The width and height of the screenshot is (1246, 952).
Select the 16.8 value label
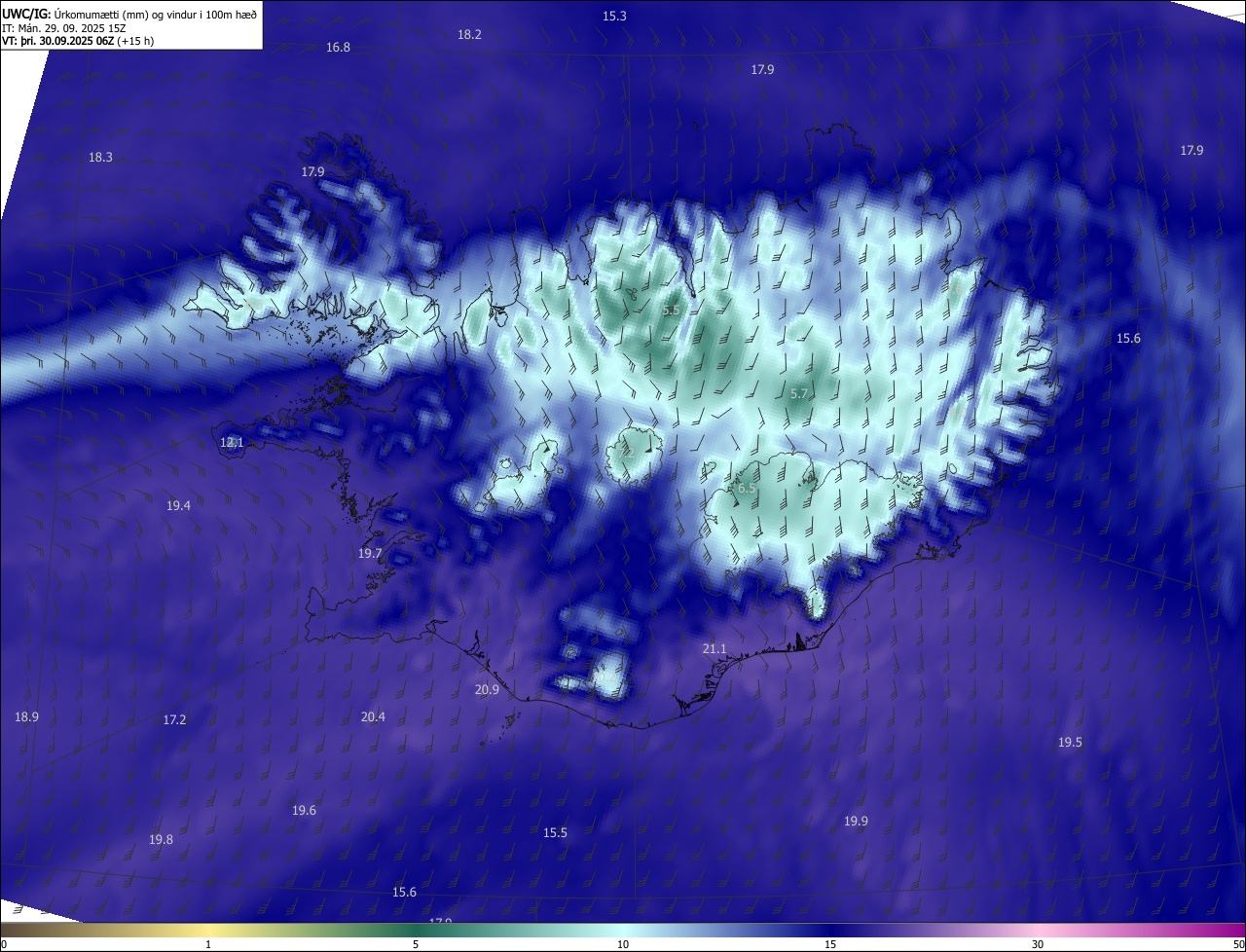[338, 47]
